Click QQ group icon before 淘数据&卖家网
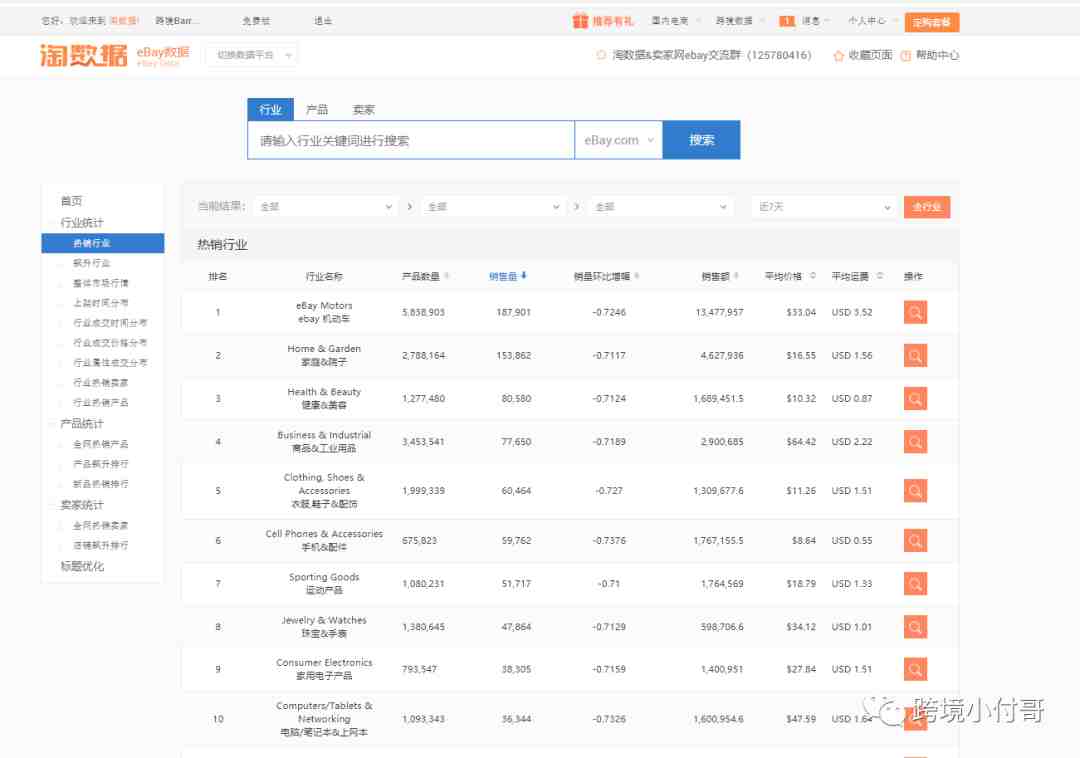This screenshot has width=1080, height=758. [x=601, y=55]
